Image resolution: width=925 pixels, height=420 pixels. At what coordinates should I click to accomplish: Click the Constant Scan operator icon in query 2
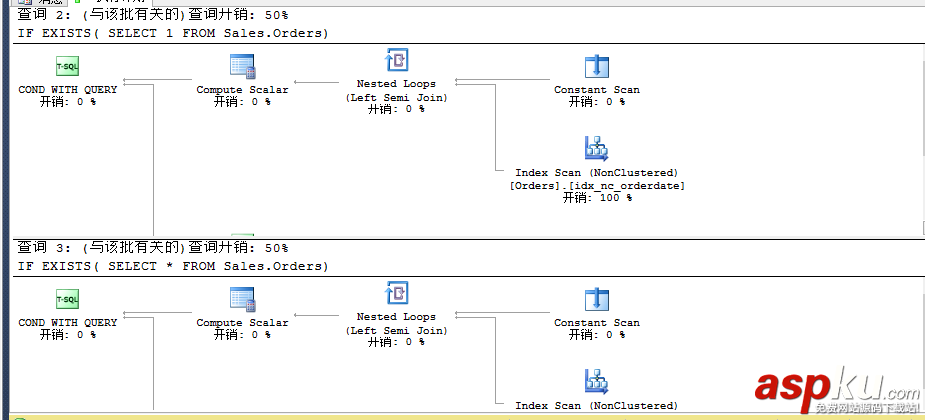pos(596,67)
